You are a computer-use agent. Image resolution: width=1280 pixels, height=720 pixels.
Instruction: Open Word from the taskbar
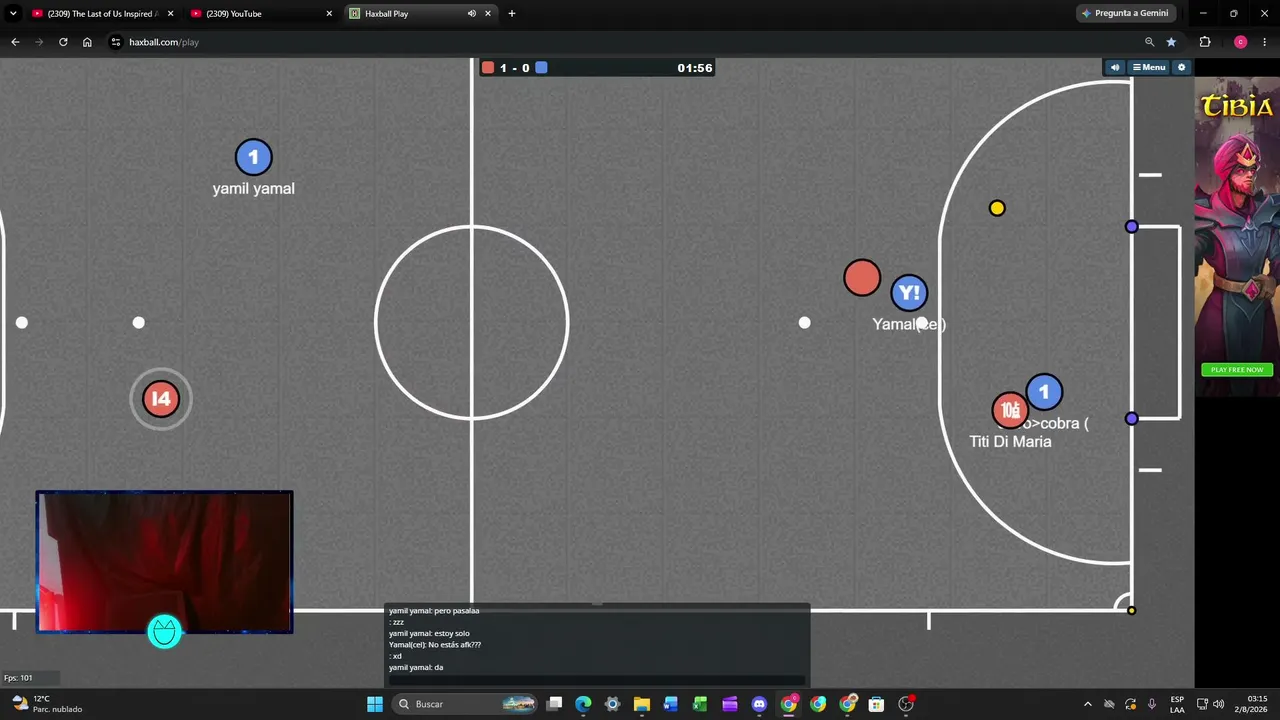click(671, 704)
